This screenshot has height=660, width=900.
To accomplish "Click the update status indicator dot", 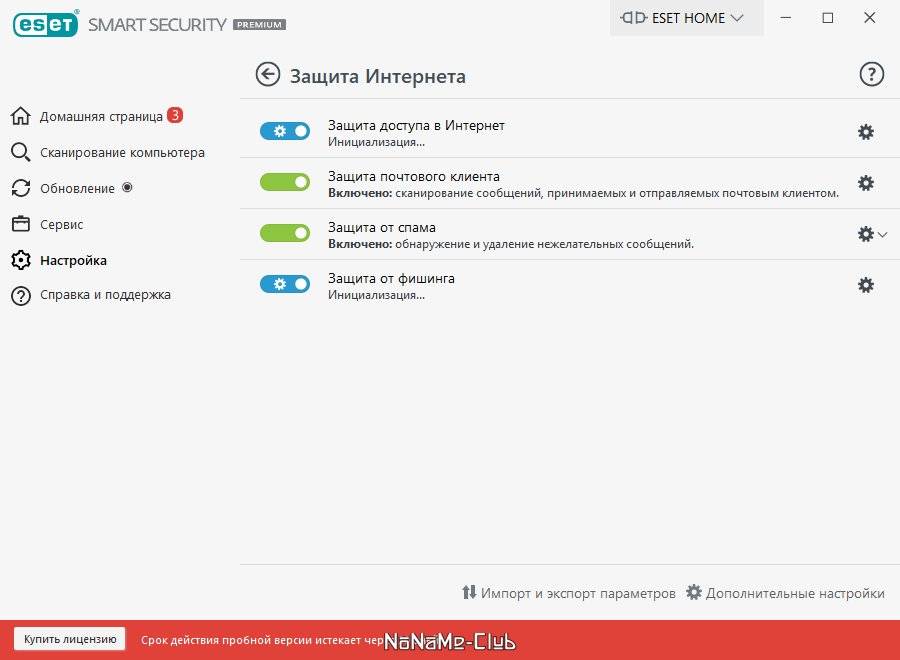I will pos(127,187).
